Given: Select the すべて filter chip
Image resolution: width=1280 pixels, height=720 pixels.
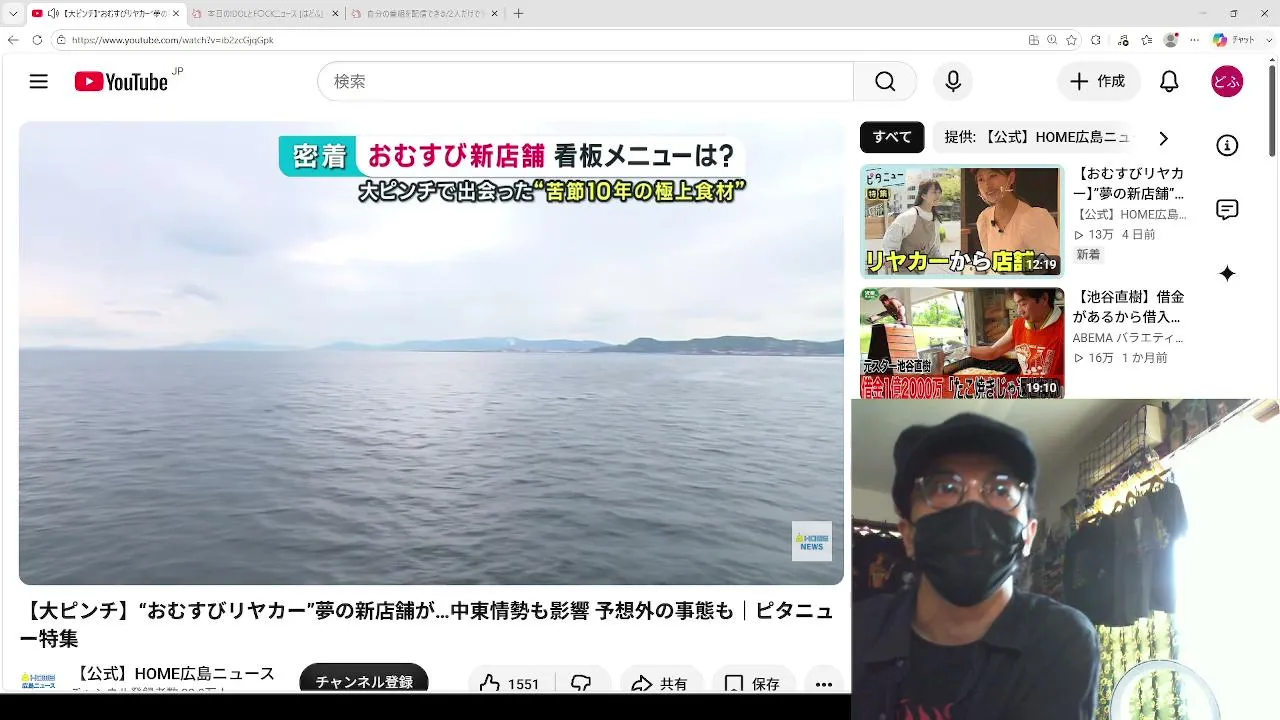Looking at the screenshot, I should [892, 138].
